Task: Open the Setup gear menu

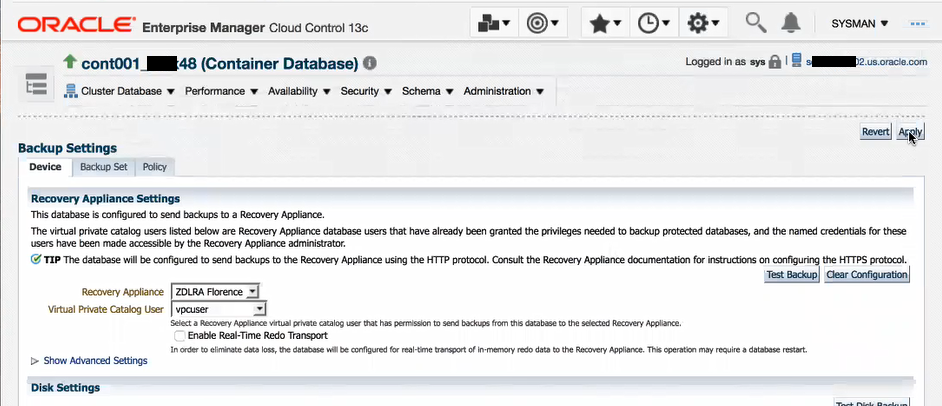Action: click(703, 23)
